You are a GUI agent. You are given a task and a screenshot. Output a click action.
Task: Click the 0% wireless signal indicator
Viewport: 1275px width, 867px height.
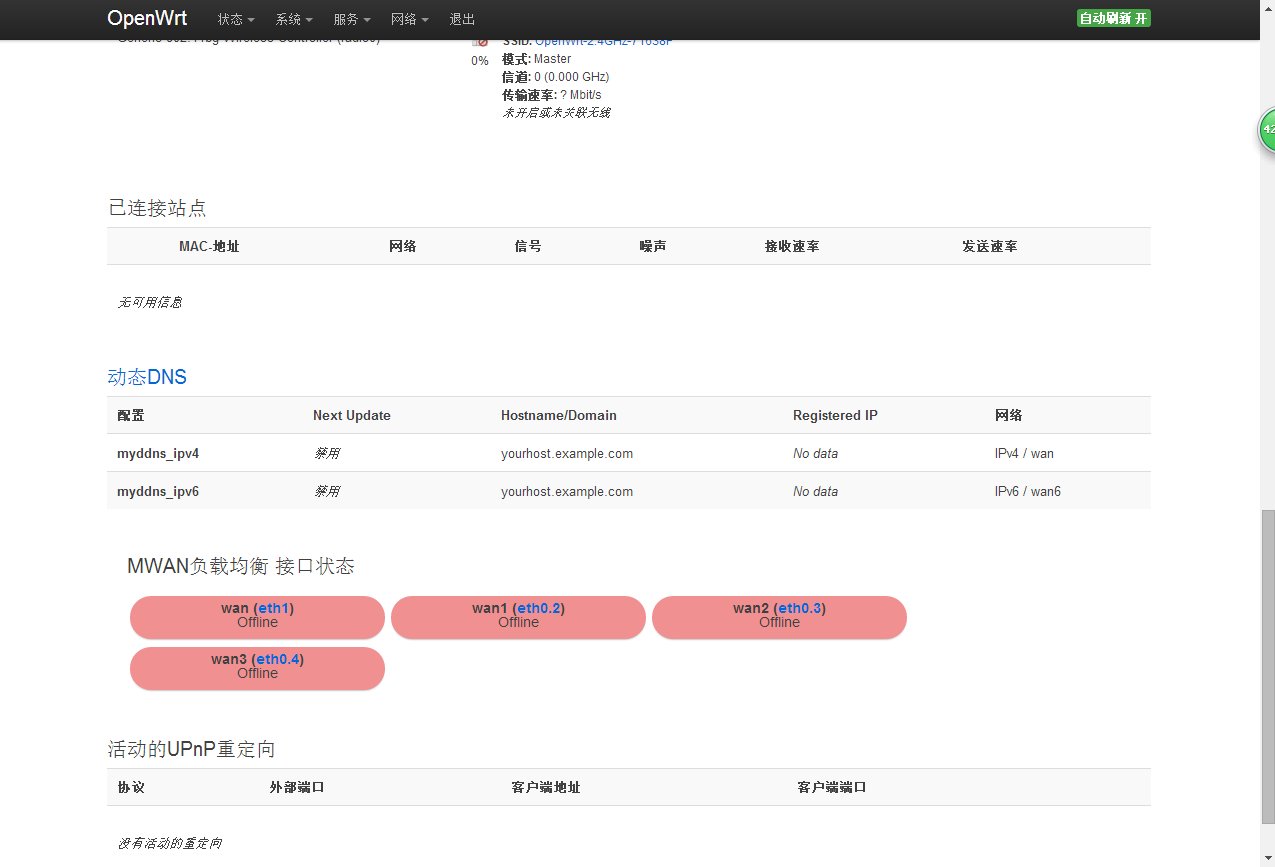(x=480, y=60)
